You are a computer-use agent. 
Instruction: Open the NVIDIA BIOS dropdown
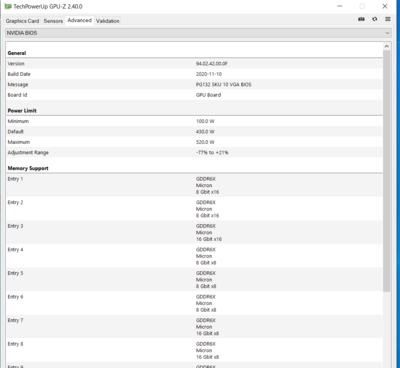[x=198, y=33]
